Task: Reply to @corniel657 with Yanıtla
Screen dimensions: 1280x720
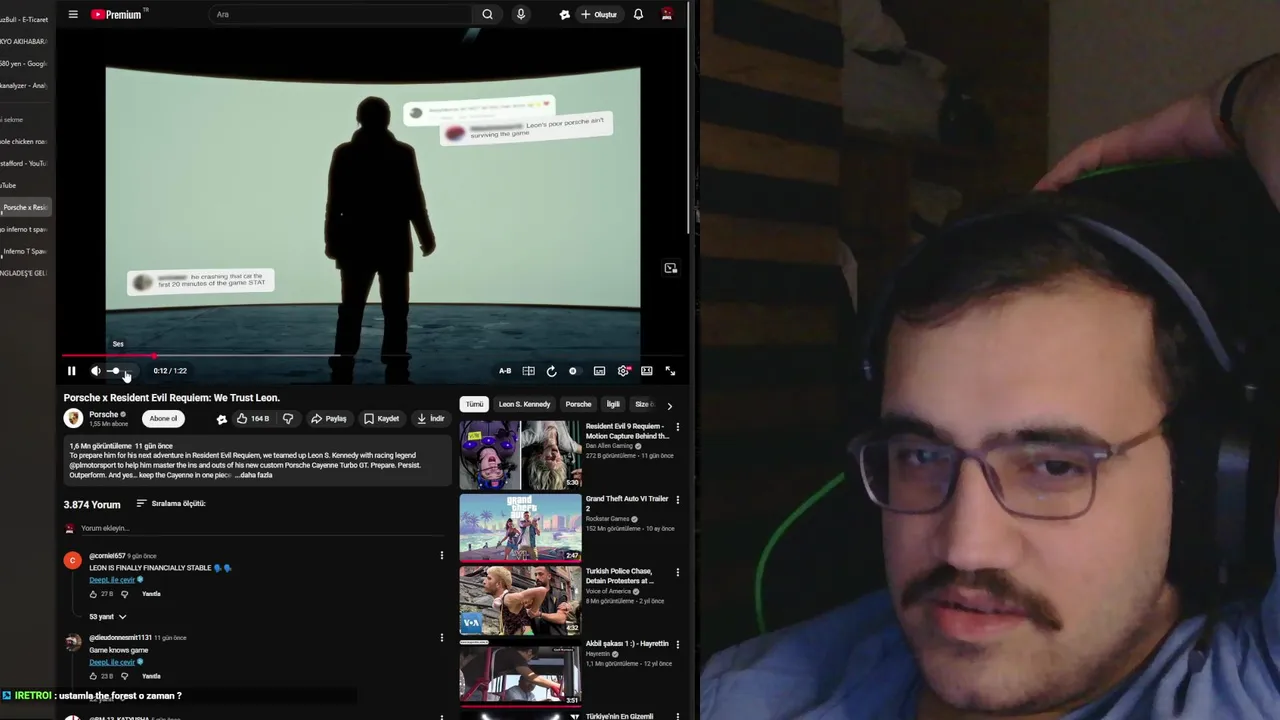Action: coord(151,594)
